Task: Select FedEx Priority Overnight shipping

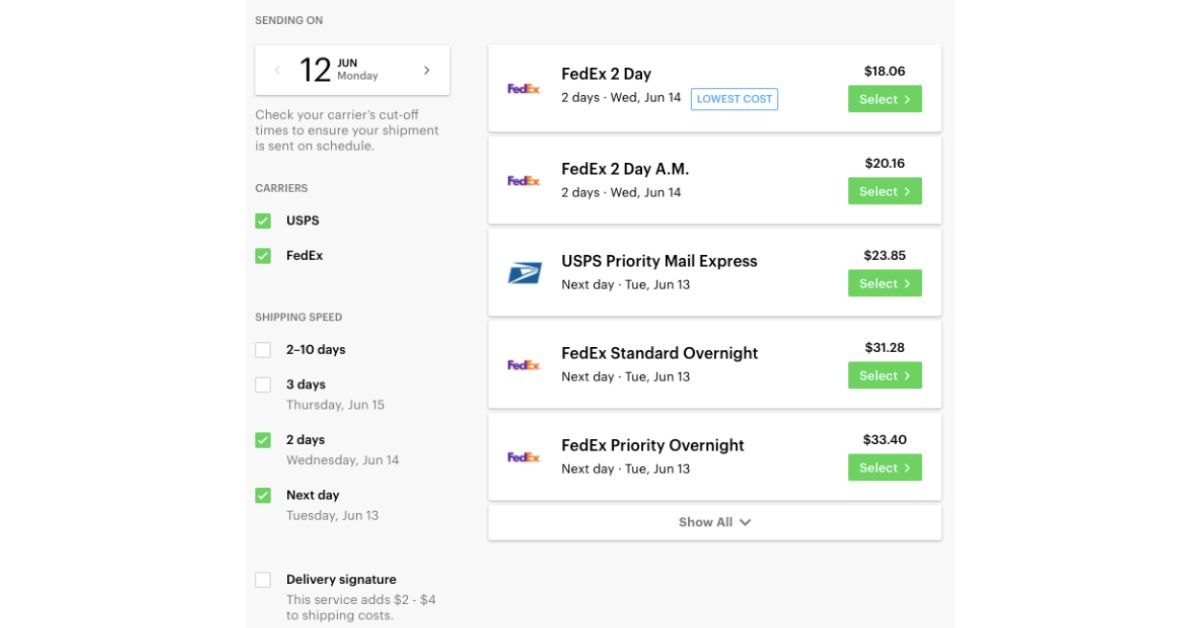Action: click(x=884, y=467)
